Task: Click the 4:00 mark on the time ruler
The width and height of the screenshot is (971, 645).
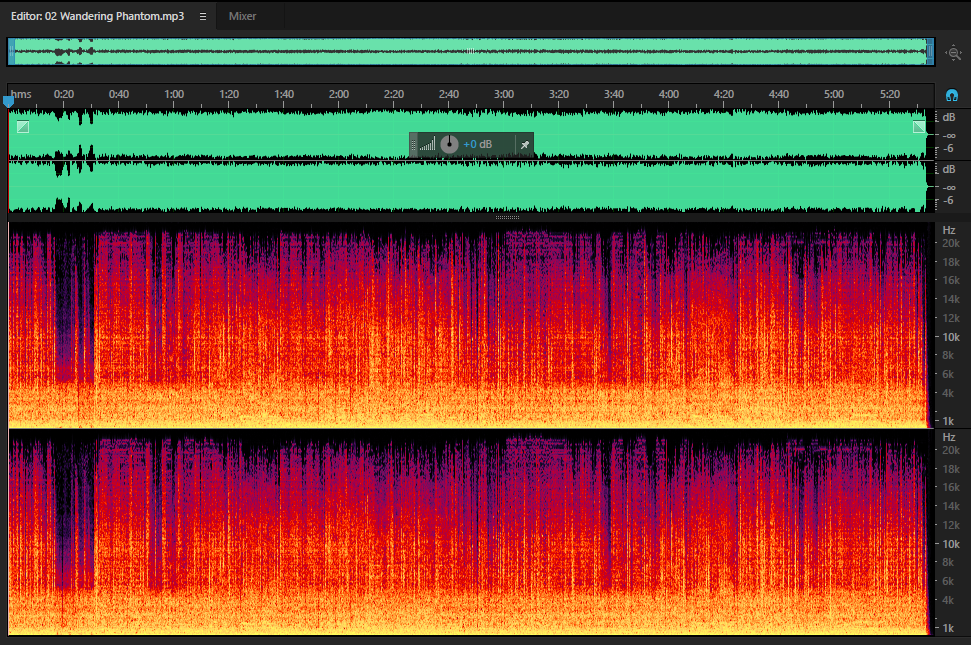Action: 669,94
